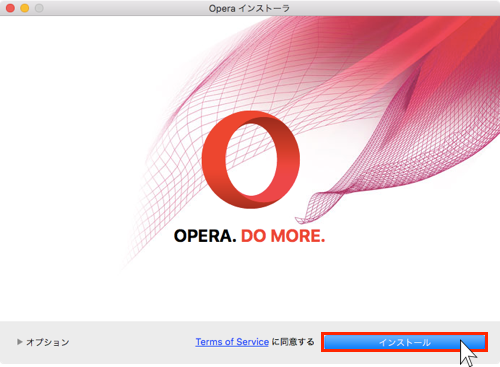Expand the オプション disclosure triangle
500x367 pixels.
point(20,342)
